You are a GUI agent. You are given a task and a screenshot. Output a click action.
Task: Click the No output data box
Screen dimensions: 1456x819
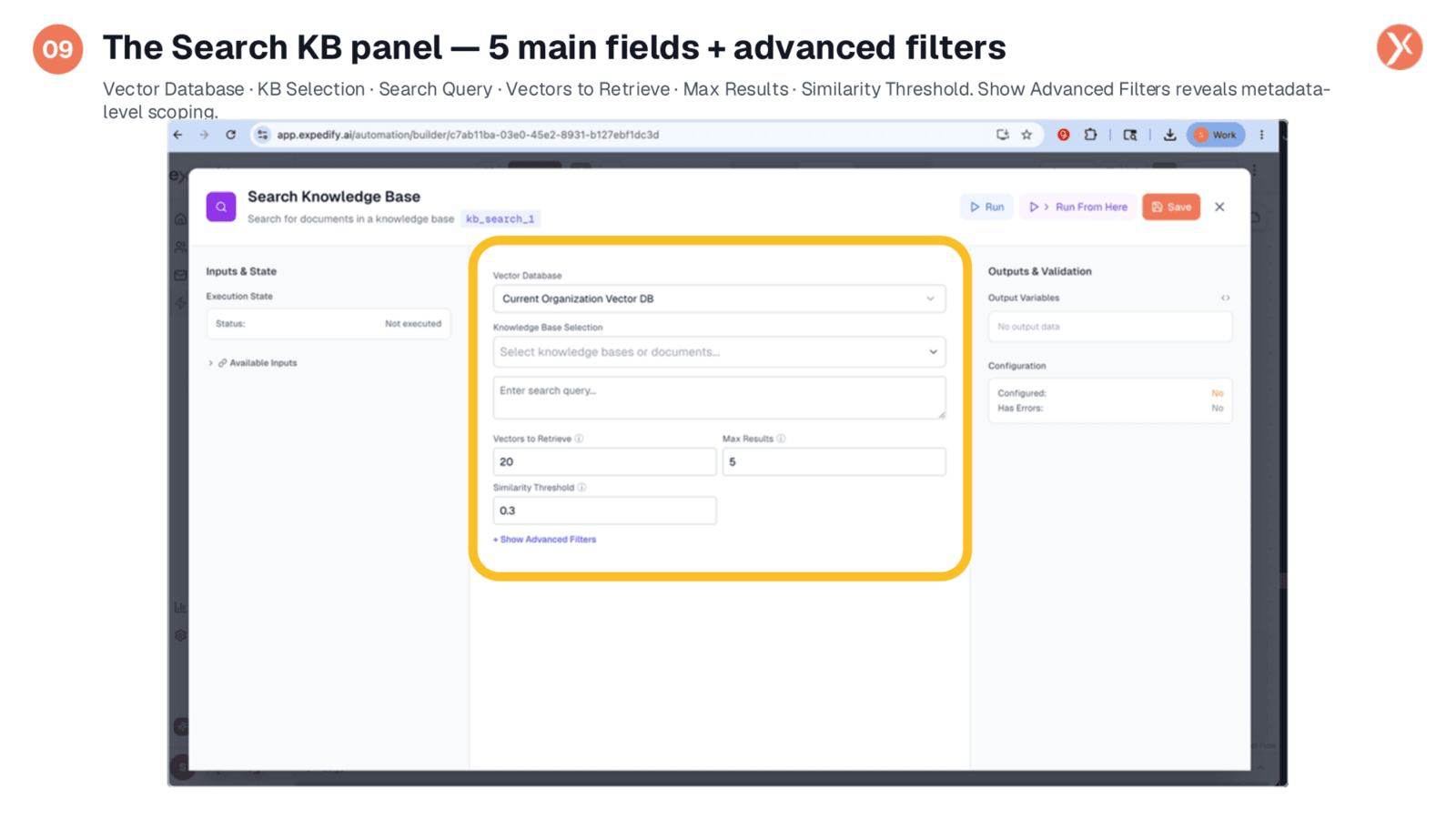point(1110,327)
